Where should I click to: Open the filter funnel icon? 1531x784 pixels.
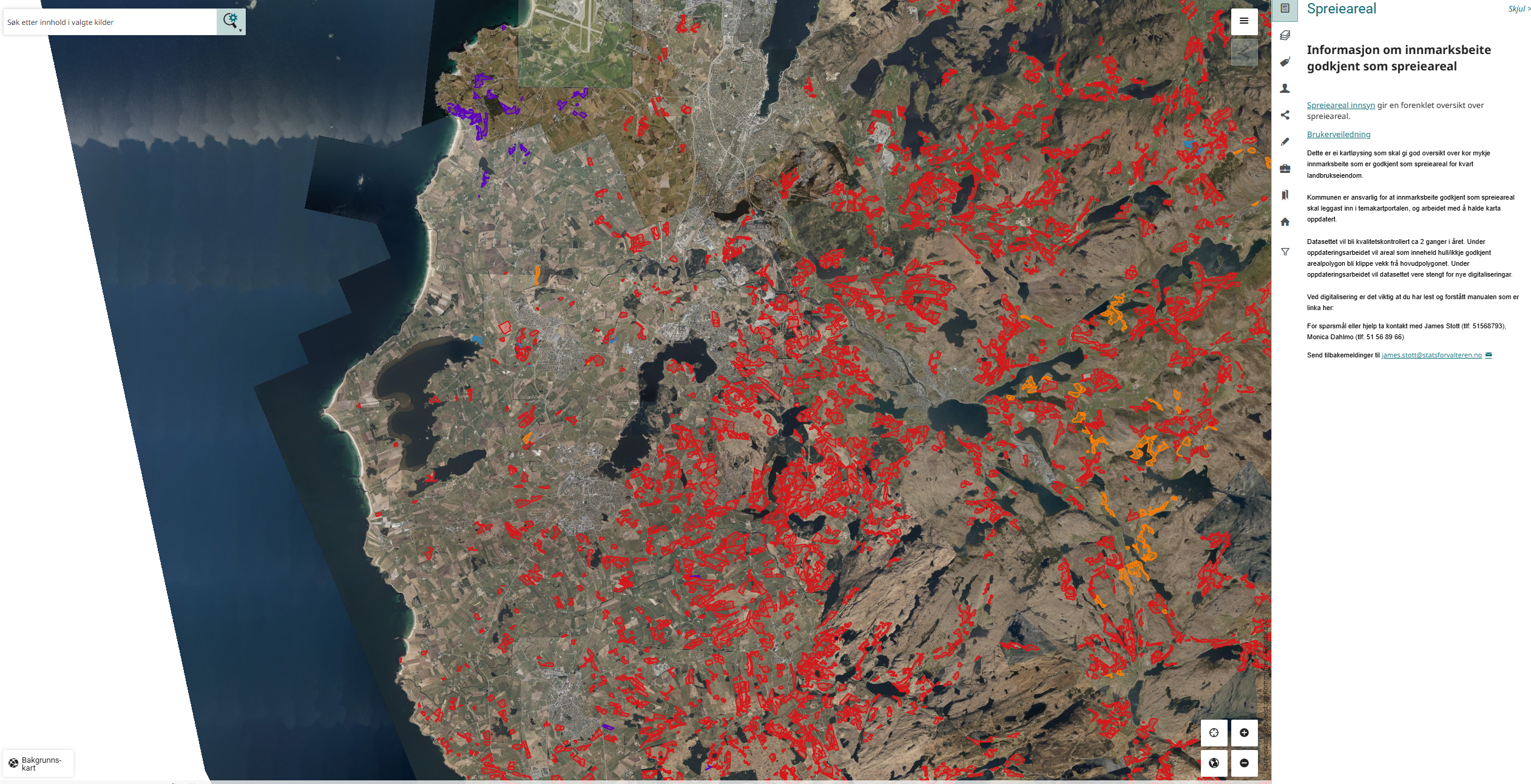1285,252
